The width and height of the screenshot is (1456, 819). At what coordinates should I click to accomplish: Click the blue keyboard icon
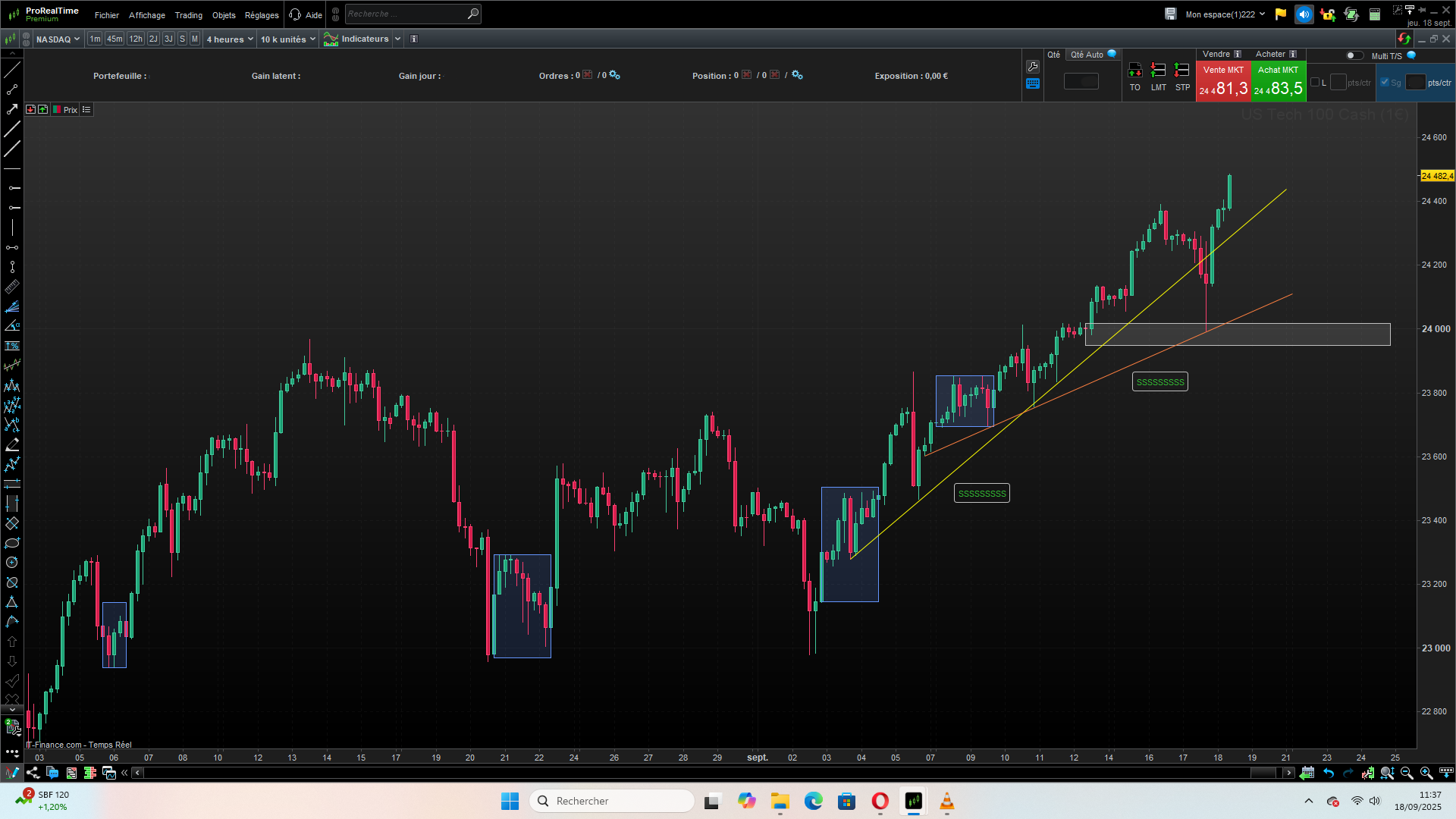coord(1033,84)
